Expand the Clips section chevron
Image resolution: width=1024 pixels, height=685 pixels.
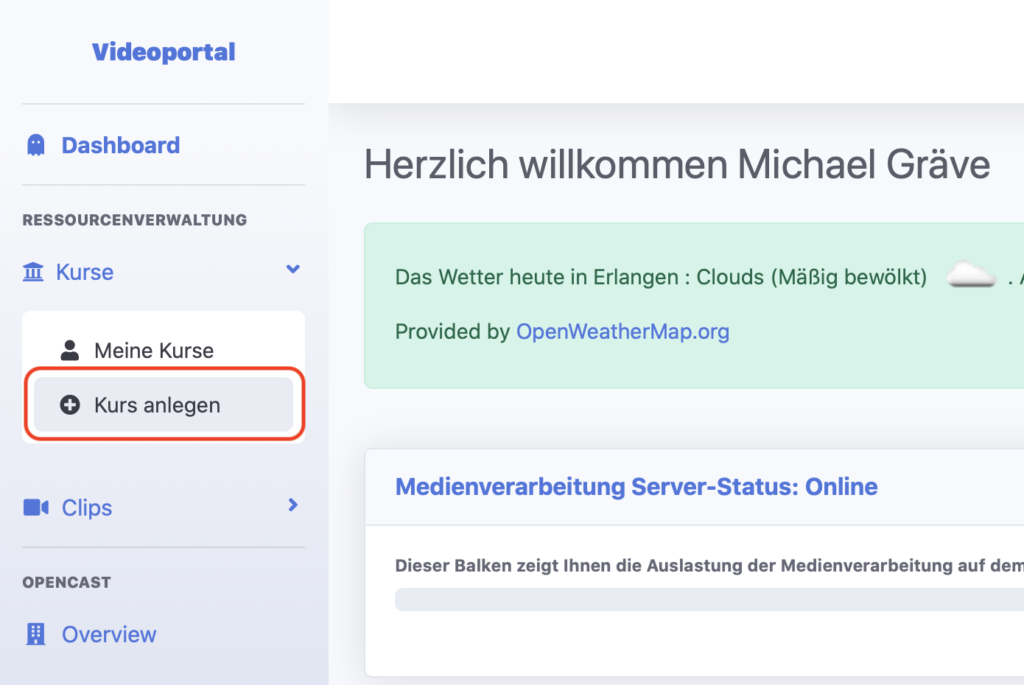[x=292, y=506]
